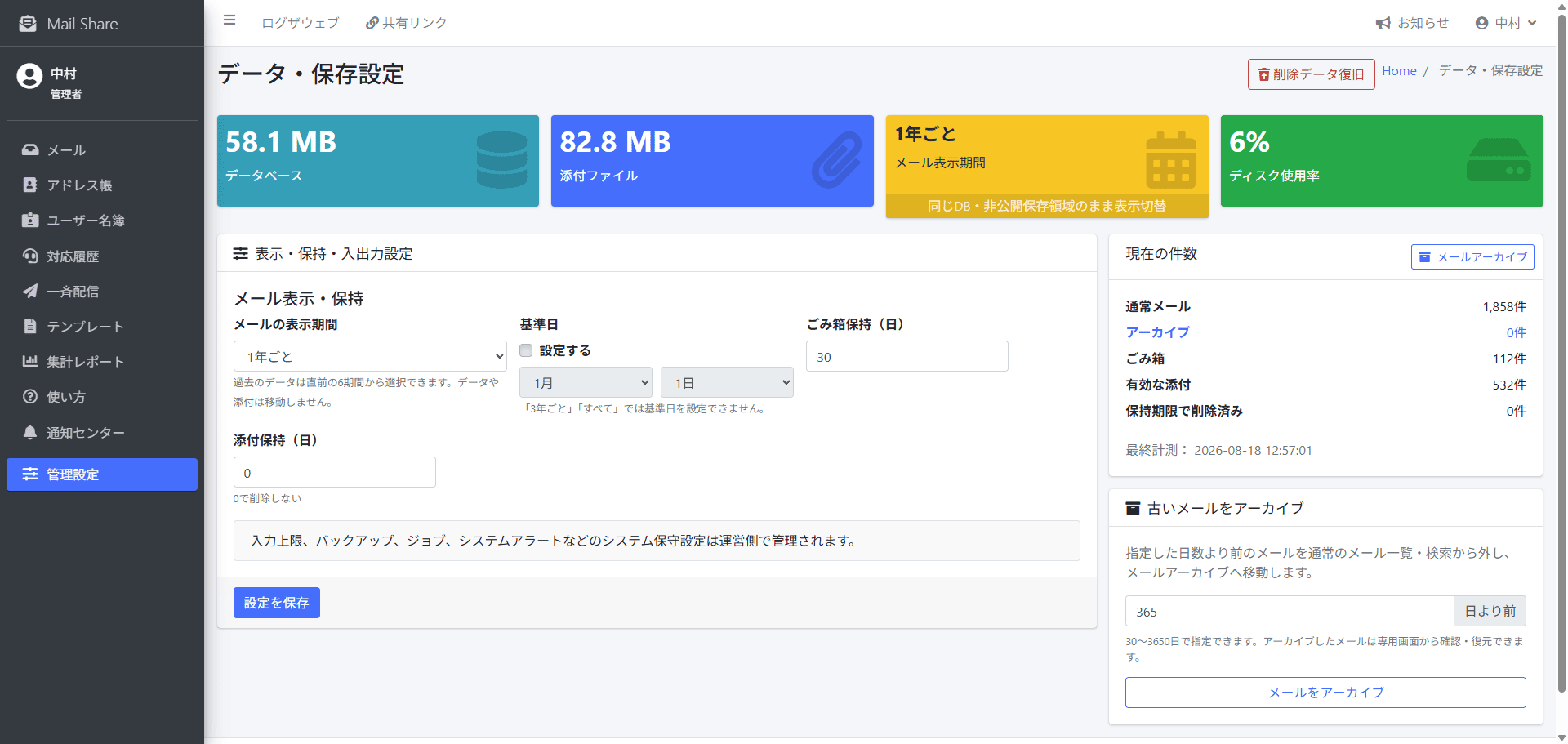Image resolution: width=1568 pixels, height=744 pixels.
Task: Click the アドレス帳 address book icon
Action: (x=30, y=185)
